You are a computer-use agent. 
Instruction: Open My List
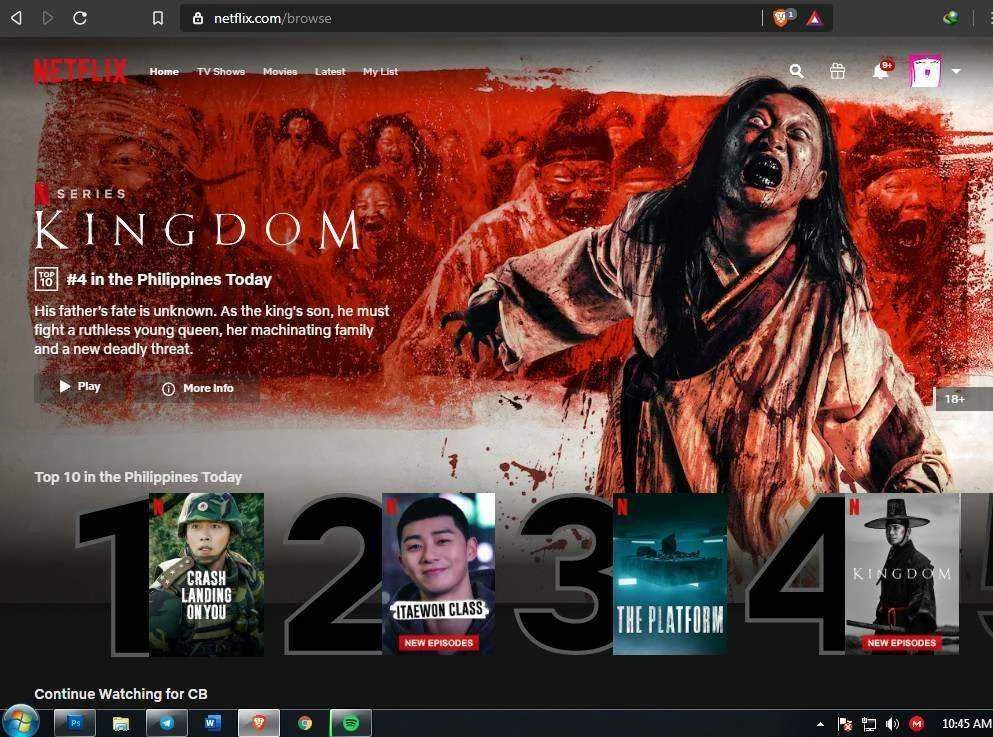(380, 72)
